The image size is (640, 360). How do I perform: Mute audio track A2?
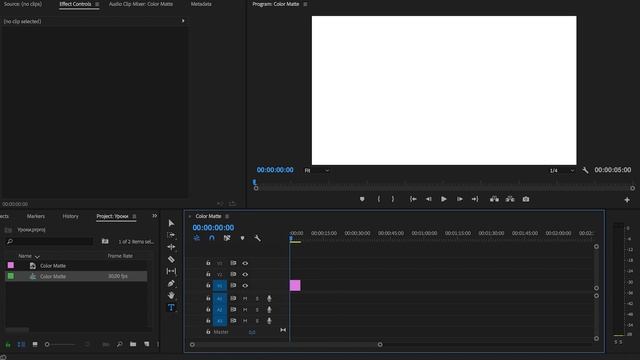245,309
